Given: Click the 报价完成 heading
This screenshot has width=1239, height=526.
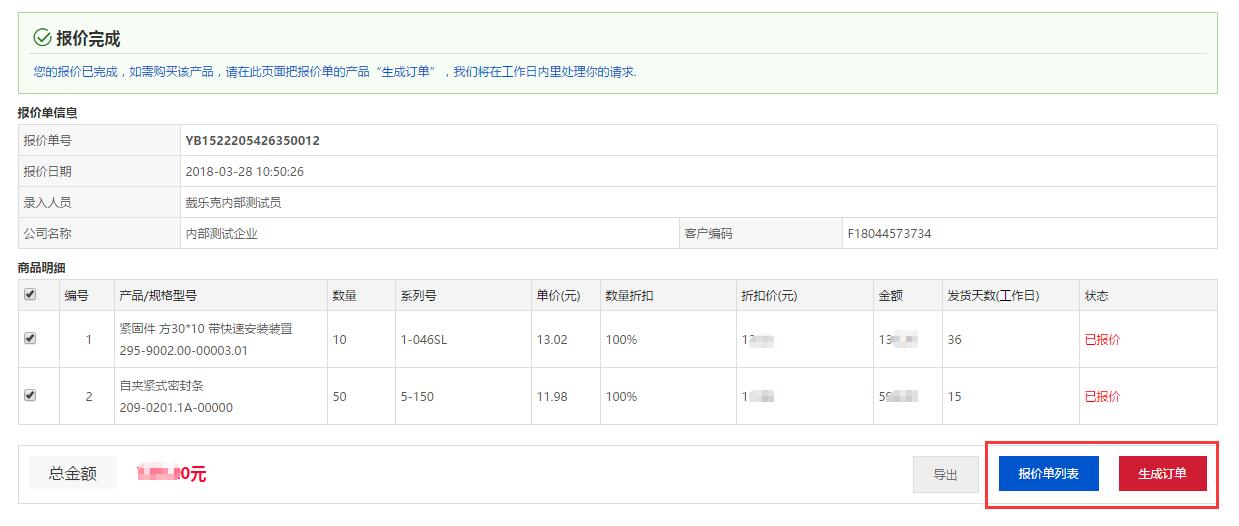Looking at the screenshot, I should [88, 39].
